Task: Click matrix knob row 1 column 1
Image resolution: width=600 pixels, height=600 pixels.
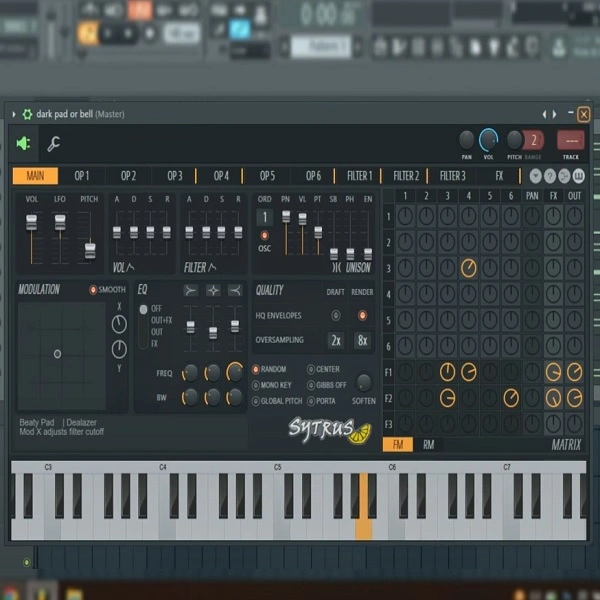Action: (405, 216)
